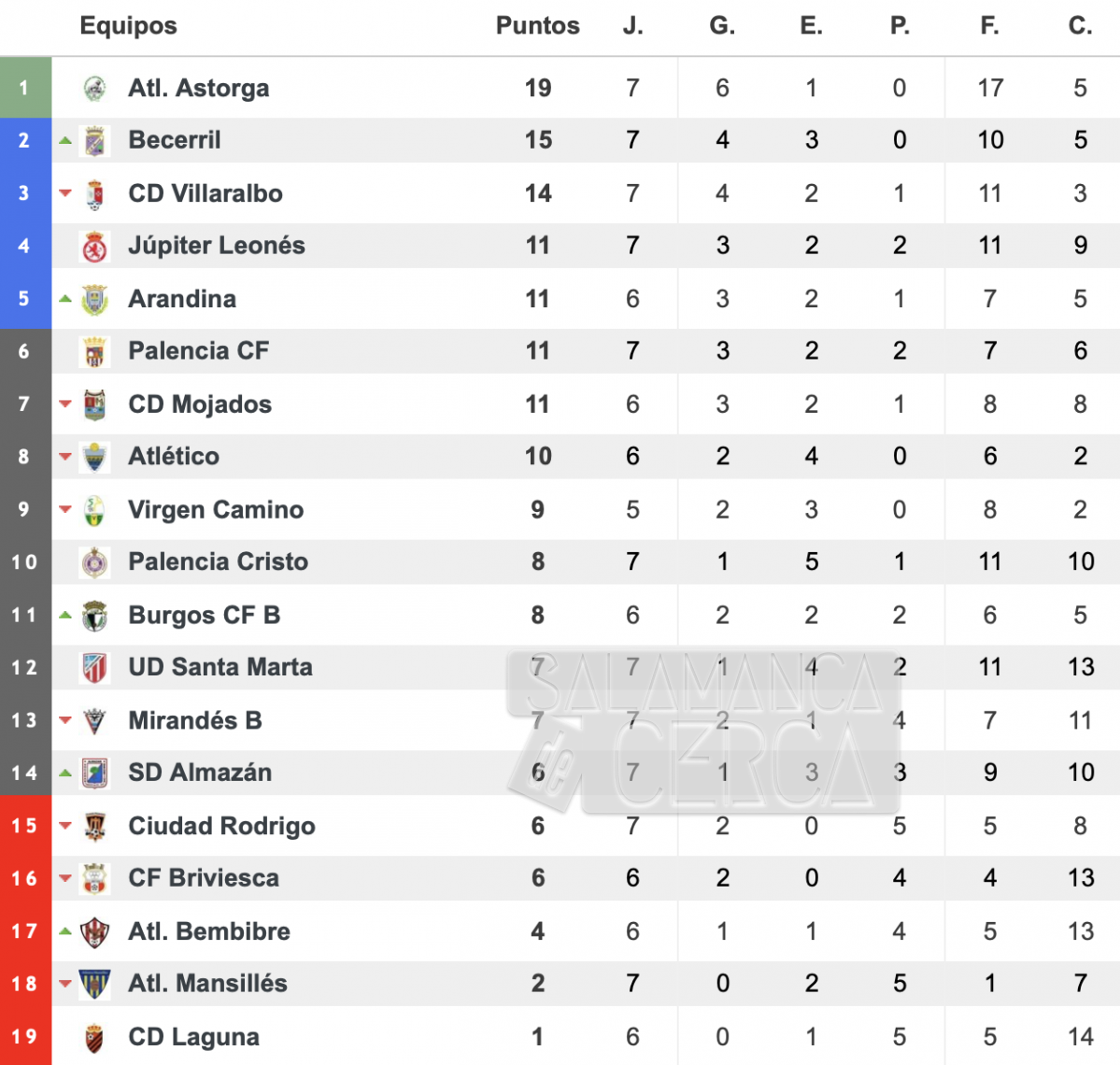The height and width of the screenshot is (1065, 1120).
Task: Open the Ciudad Rodrigo team link
Action: pos(221,826)
